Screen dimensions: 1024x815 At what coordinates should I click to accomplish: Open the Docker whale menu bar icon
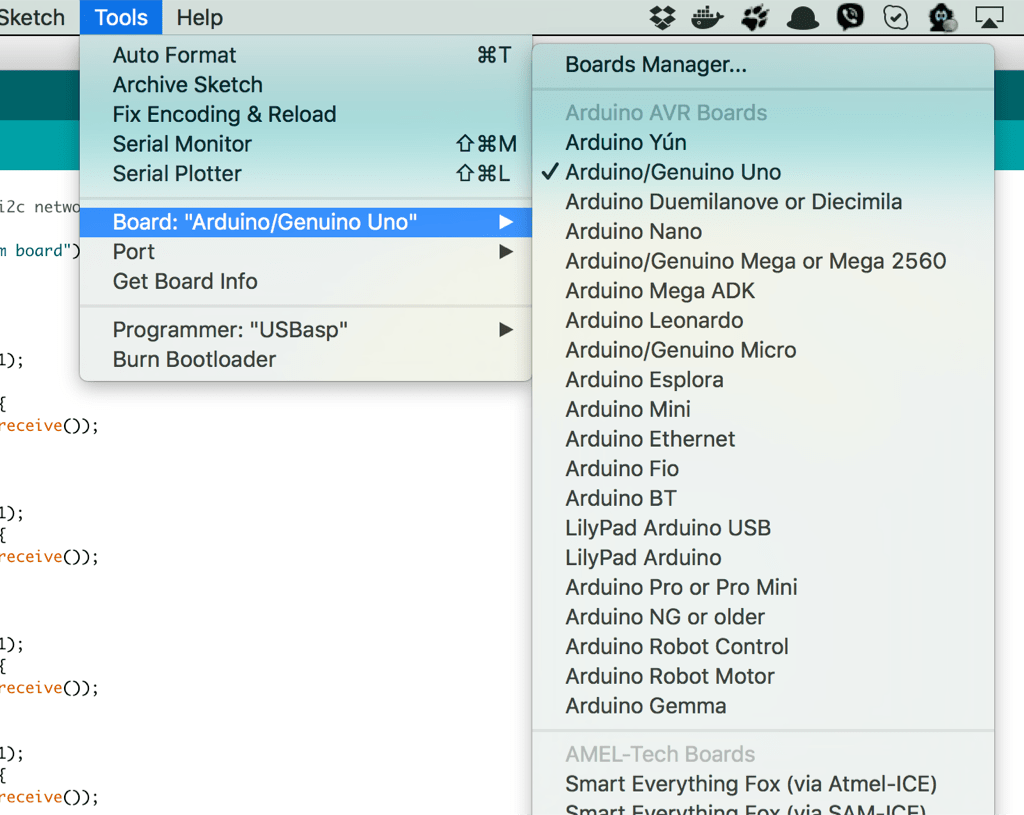click(707, 18)
